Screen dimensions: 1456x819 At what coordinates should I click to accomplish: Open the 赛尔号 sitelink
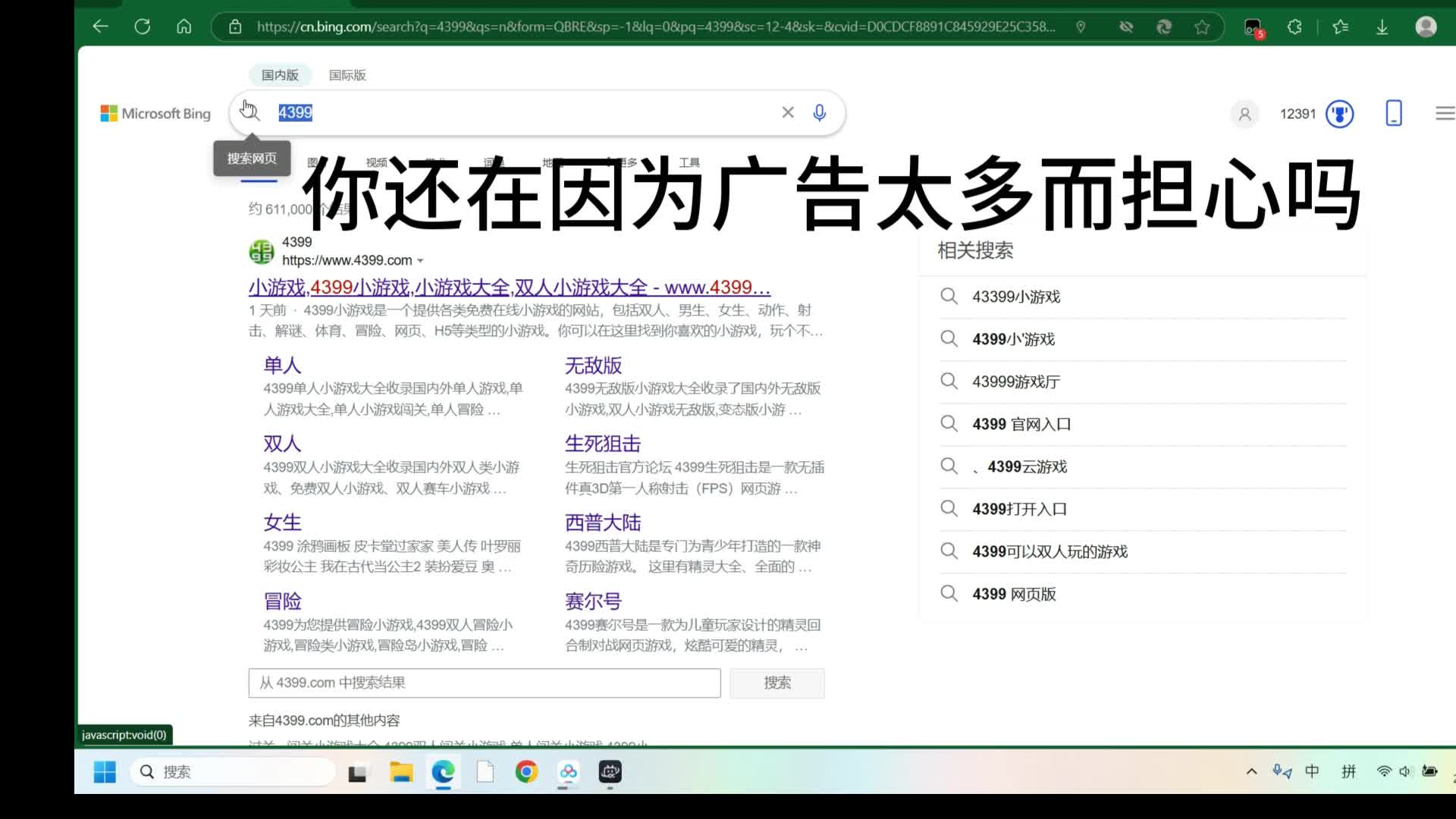coord(593,601)
